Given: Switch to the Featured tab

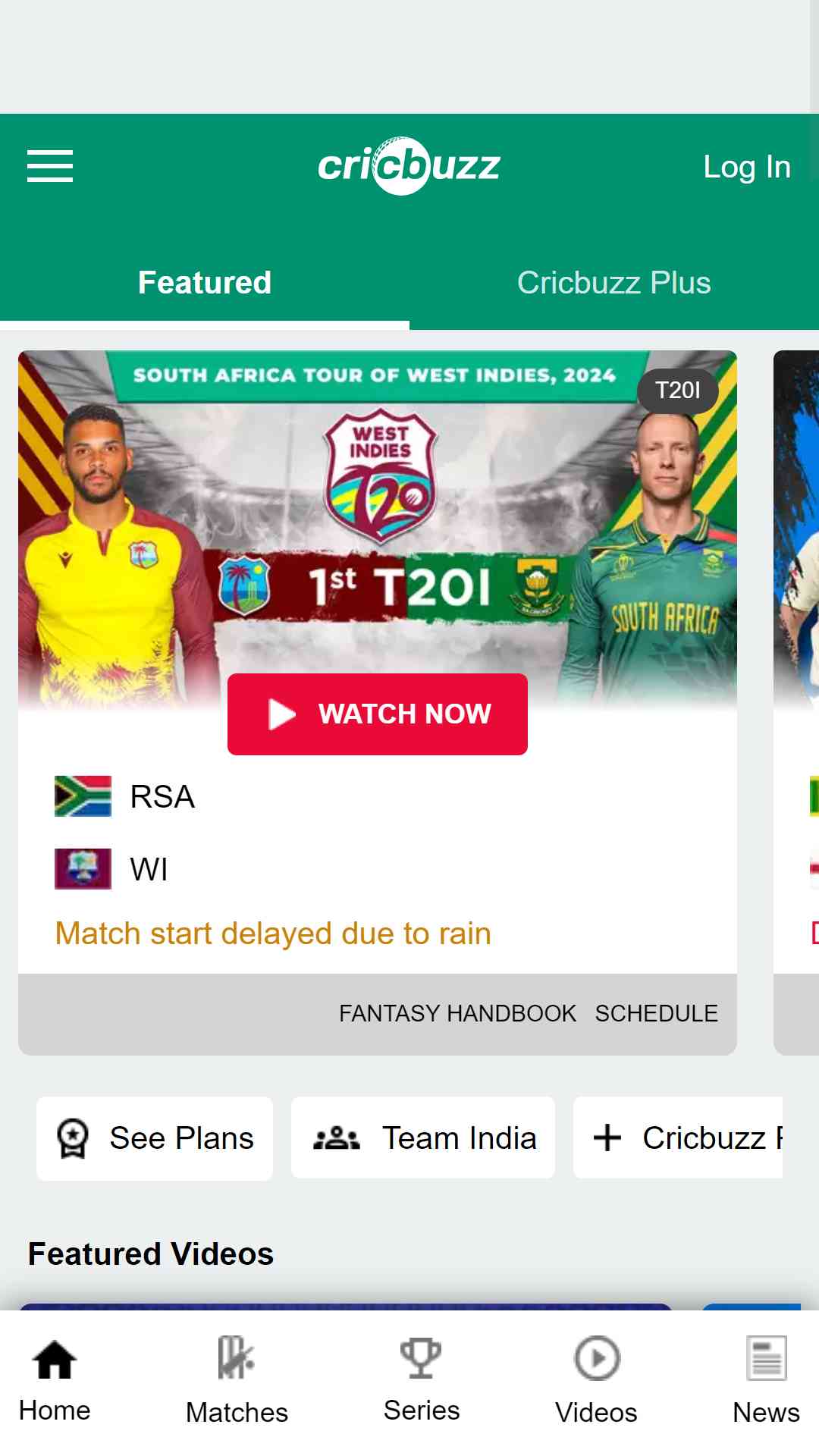Looking at the screenshot, I should pyautogui.click(x=205, y=283).
